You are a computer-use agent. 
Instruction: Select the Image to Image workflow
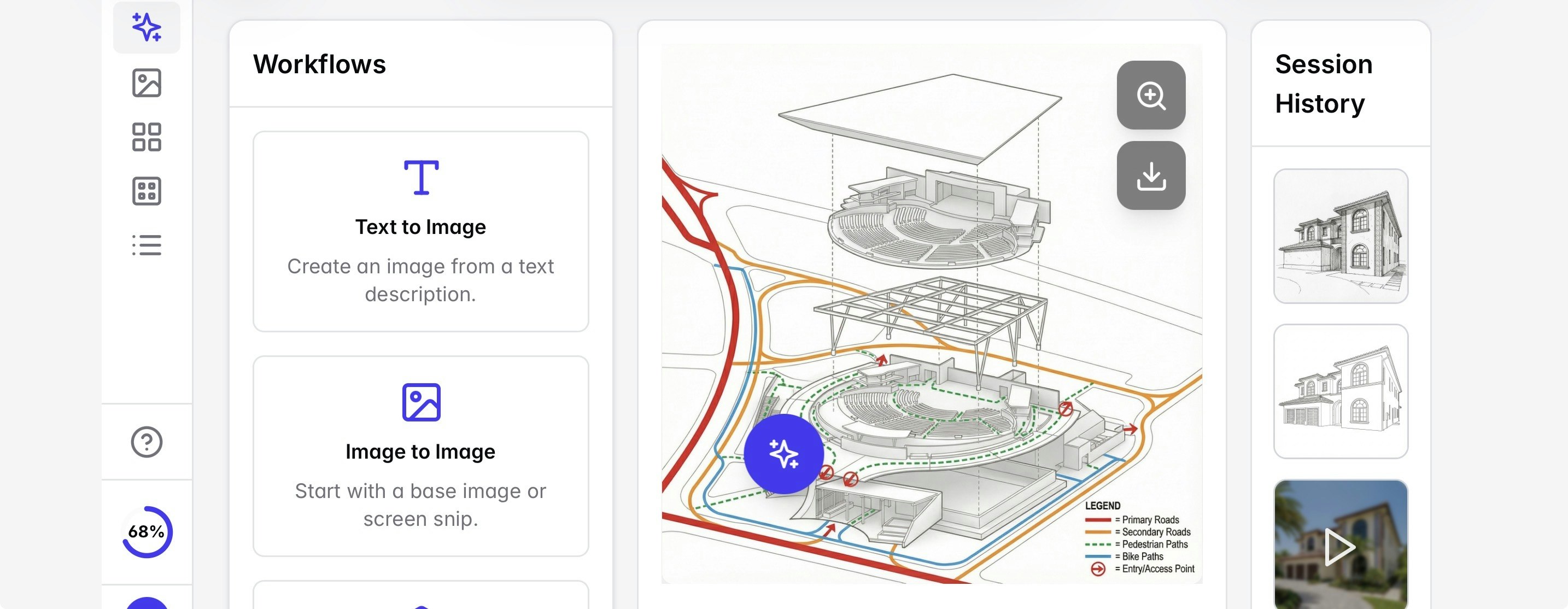pos(420,456)
